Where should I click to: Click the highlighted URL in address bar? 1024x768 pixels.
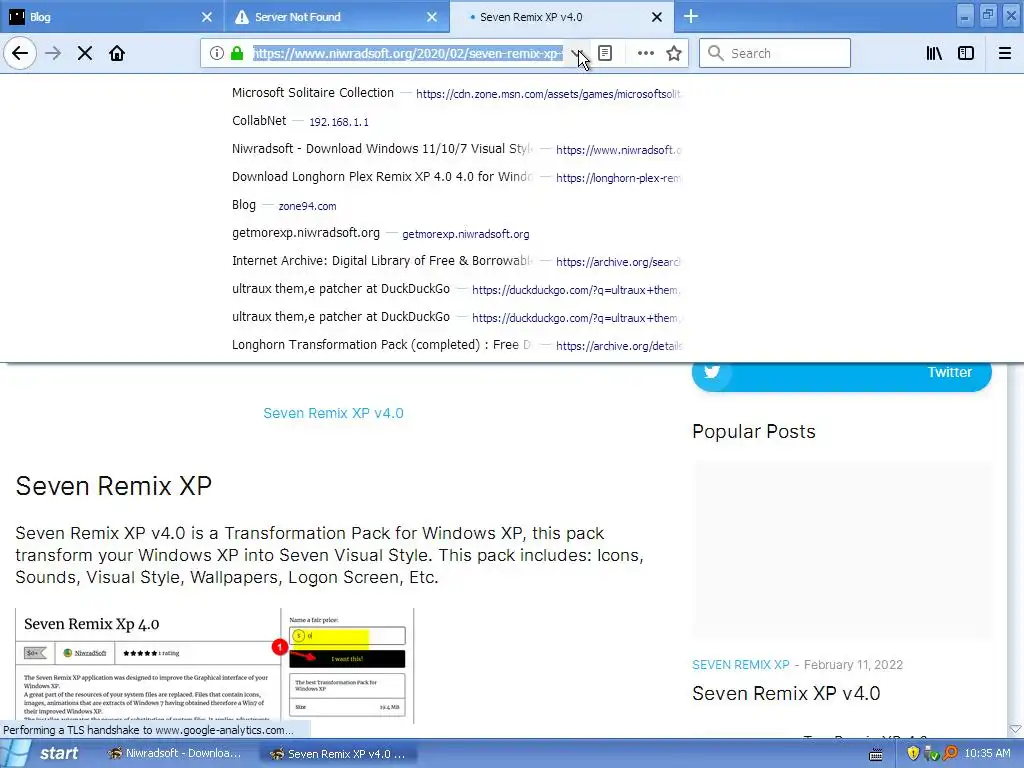(x=408, y=54)
